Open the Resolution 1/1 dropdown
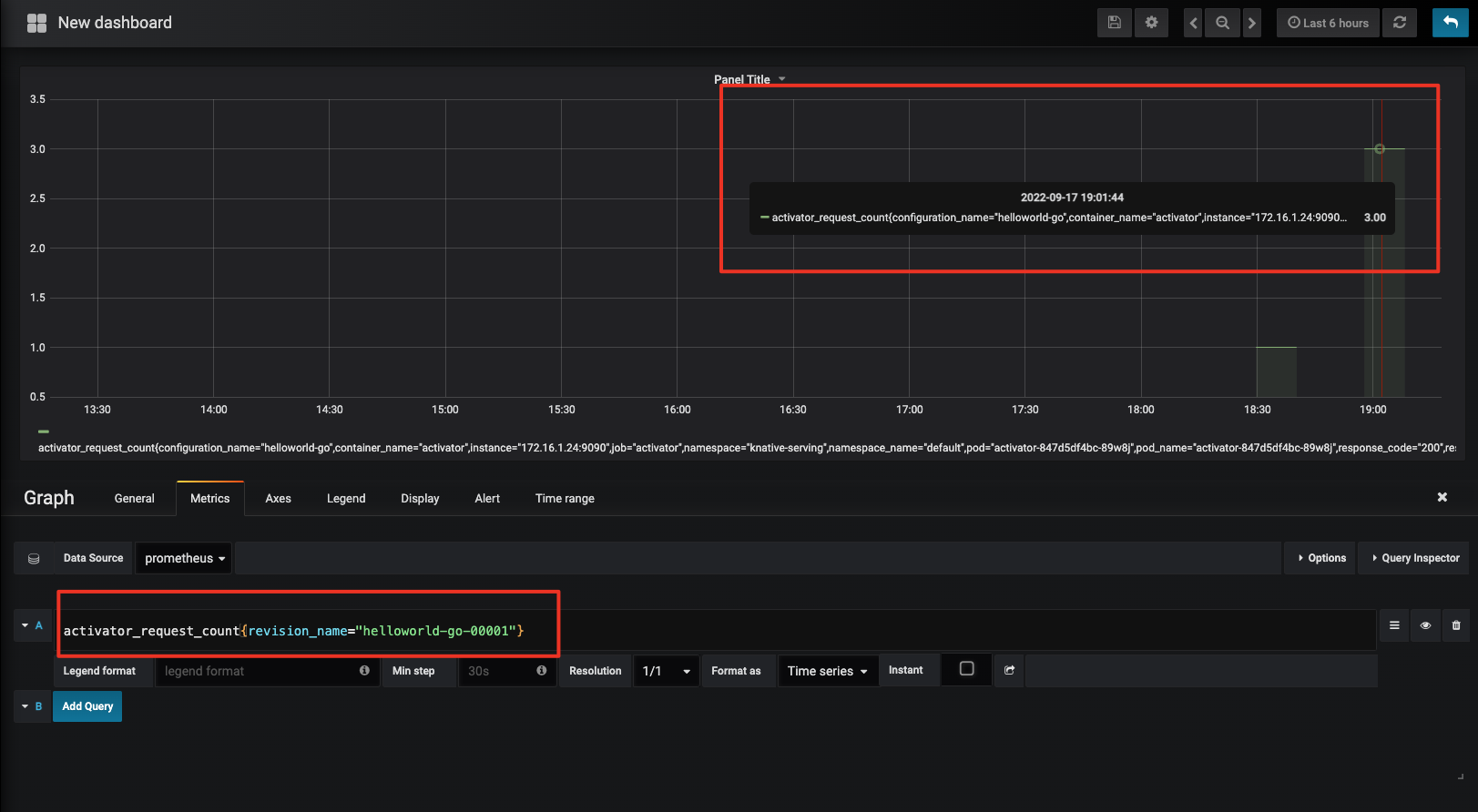Screen dimensions: 1478x812 click(666, 671)
